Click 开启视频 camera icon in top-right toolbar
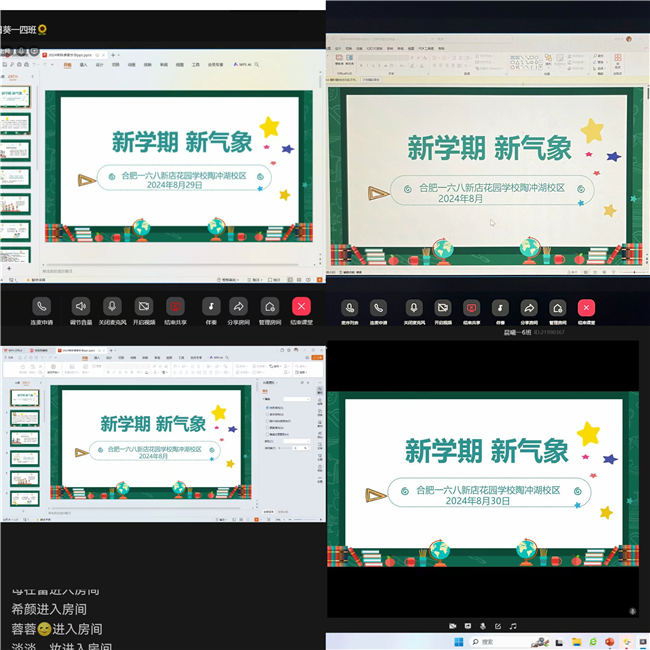Image resolution: width=650 pixels, height=650 pixels. point(443,308)
